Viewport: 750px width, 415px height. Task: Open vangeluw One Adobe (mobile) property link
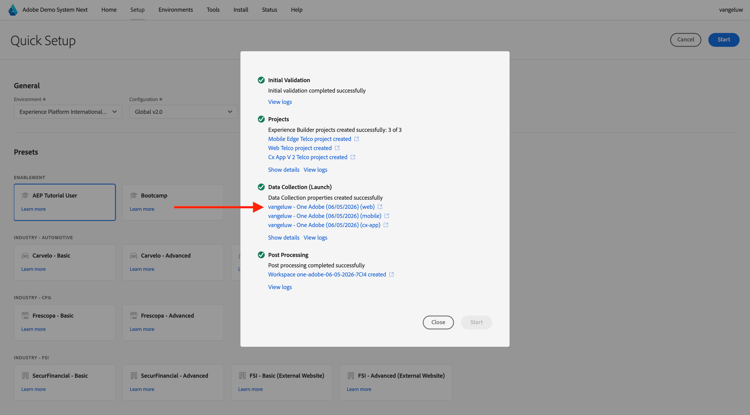pos(325,216)
